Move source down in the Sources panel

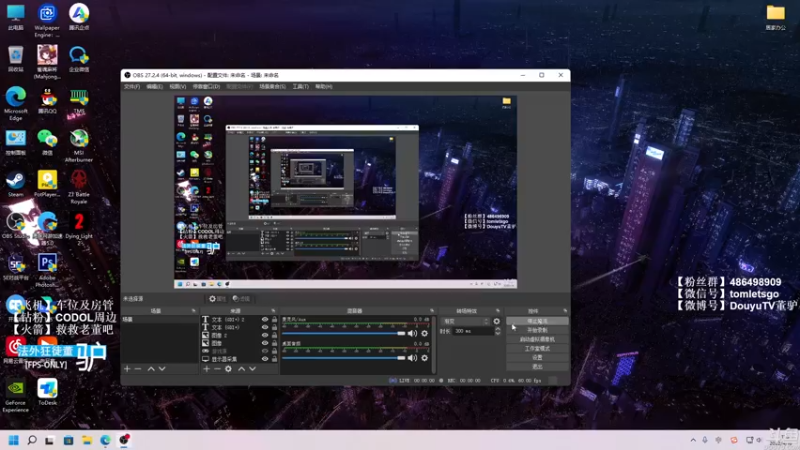[x=253, y=368]
